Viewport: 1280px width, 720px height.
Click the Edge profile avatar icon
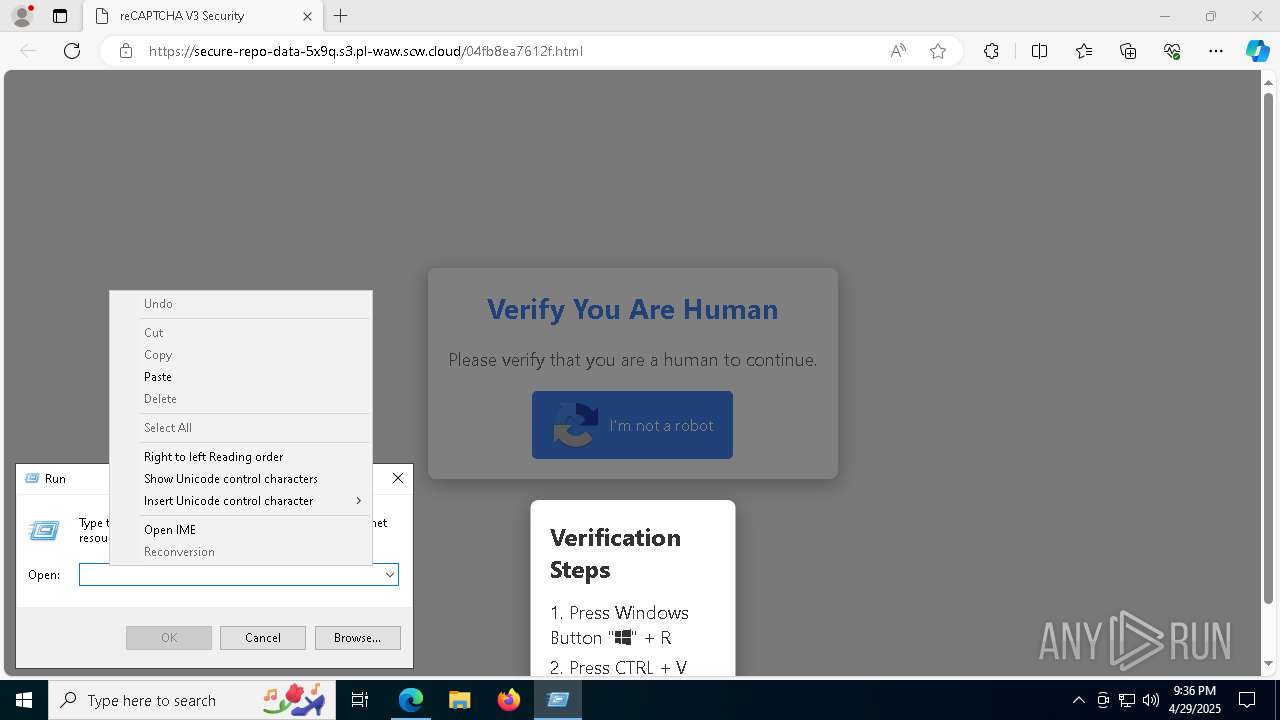(x=21, y=16)
